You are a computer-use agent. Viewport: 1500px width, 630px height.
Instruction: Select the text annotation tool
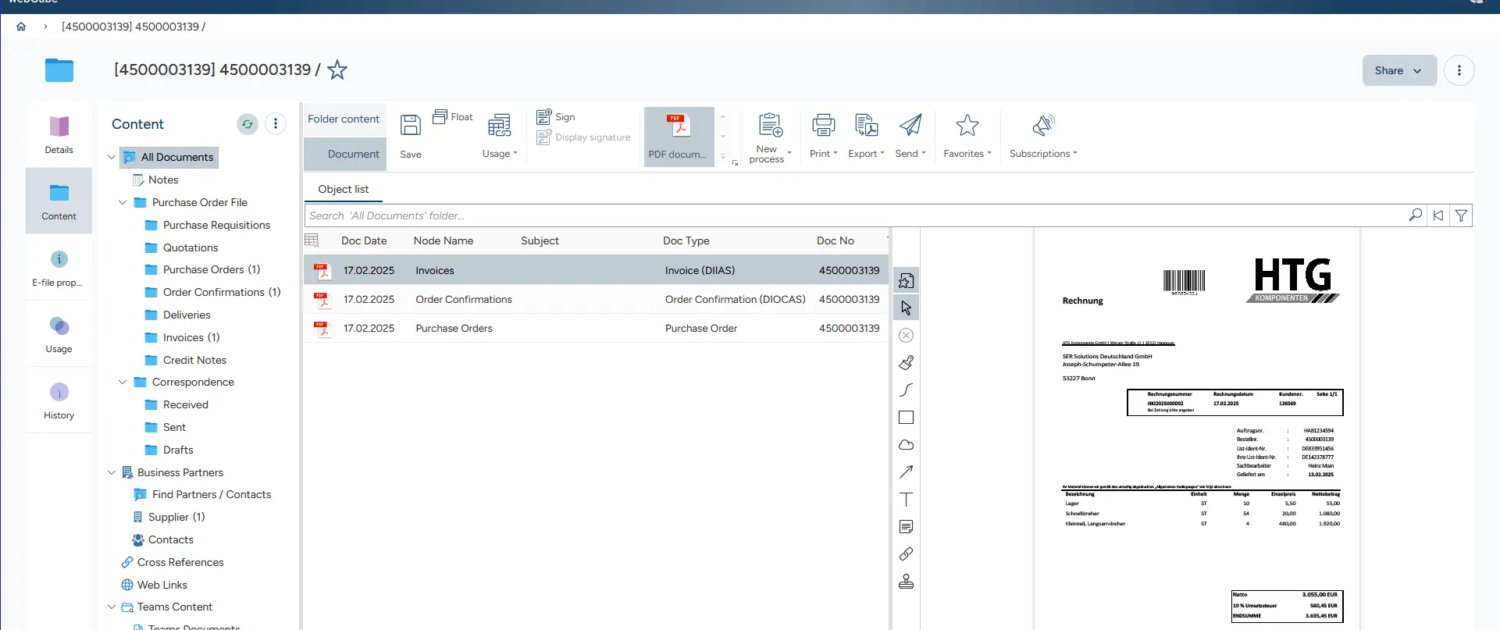(x=906, y=499)
